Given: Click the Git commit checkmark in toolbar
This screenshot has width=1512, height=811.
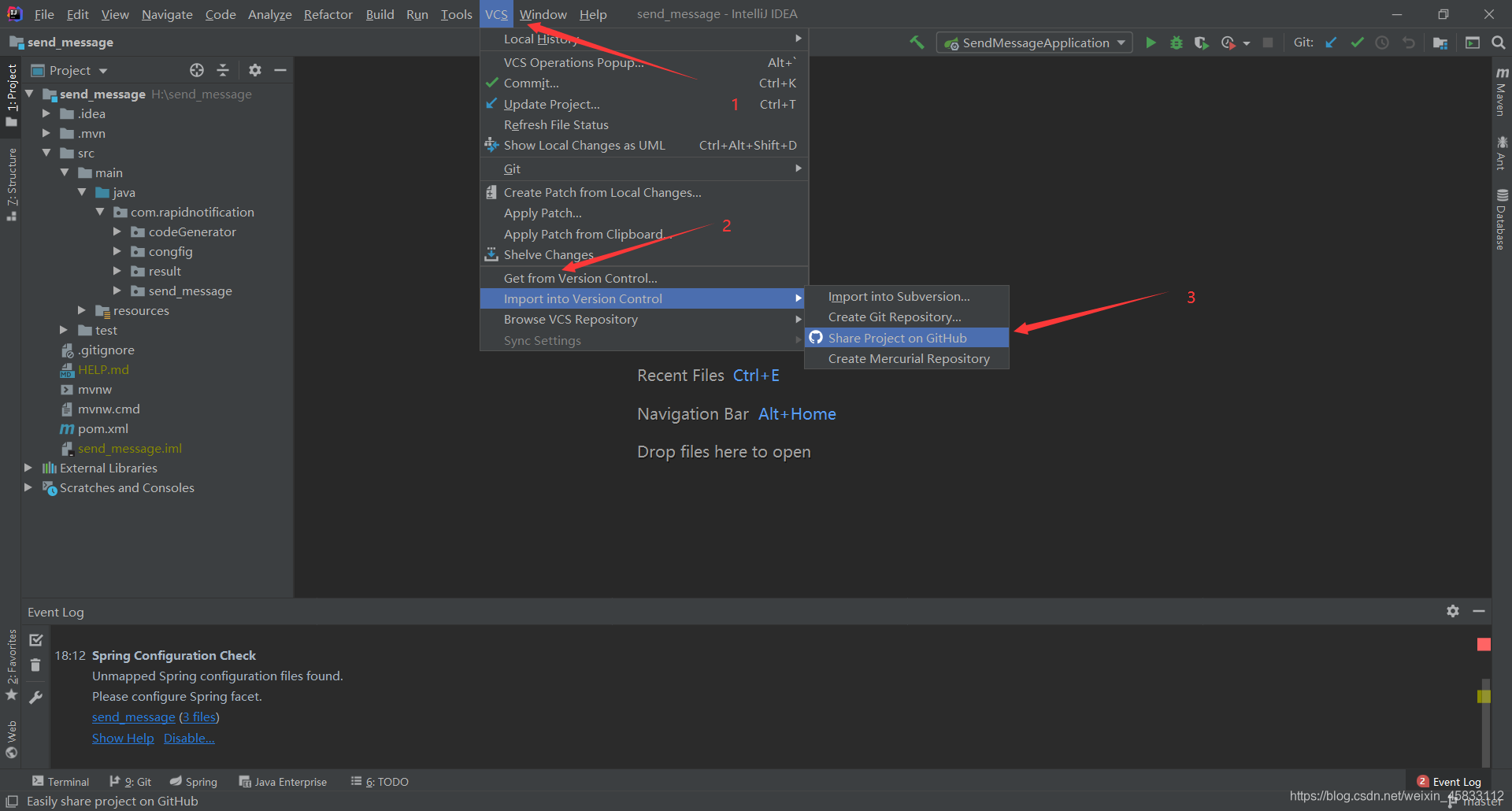Looking at the screenshot, I should click(1357, 43).
